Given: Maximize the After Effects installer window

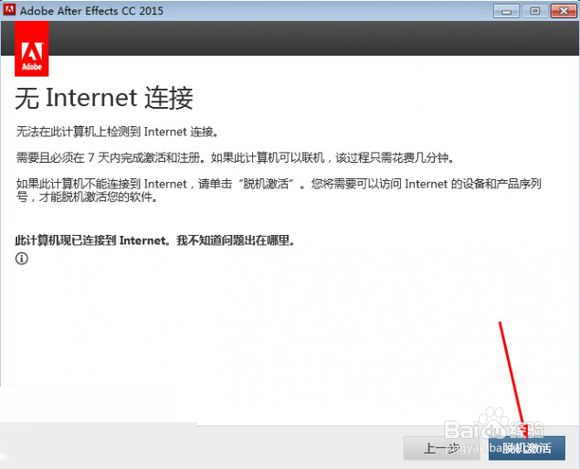Looking at the screenshot, I should 535,11.
